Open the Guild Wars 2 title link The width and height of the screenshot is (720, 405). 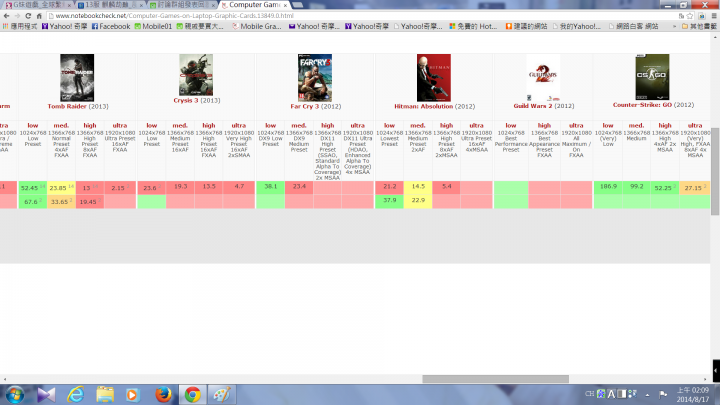(533, 106)
